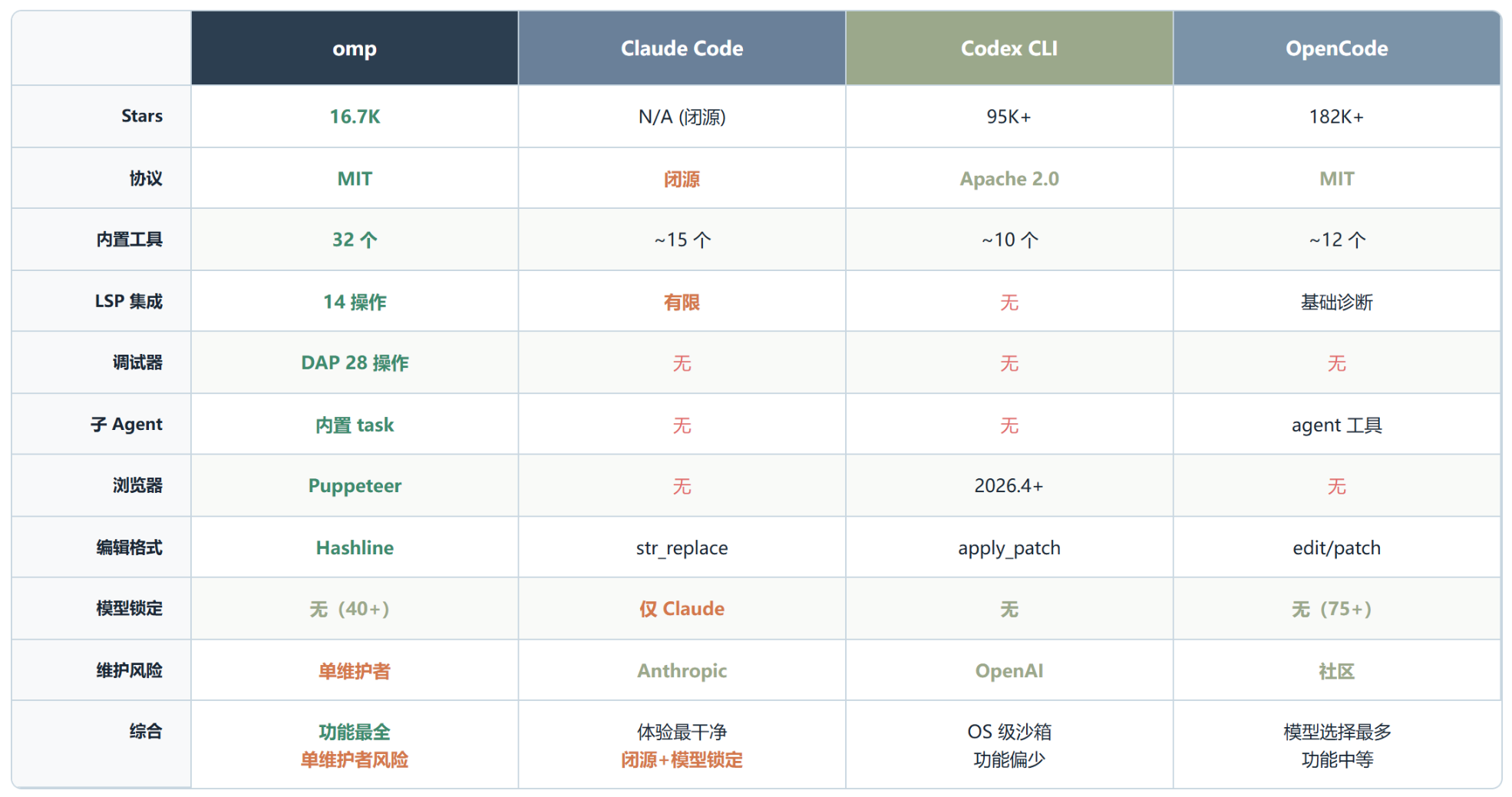The width and height of the screenshot is (1512, 797).
Task: Click the ~15 个 tools cell
Action: [x=682, y=240]
